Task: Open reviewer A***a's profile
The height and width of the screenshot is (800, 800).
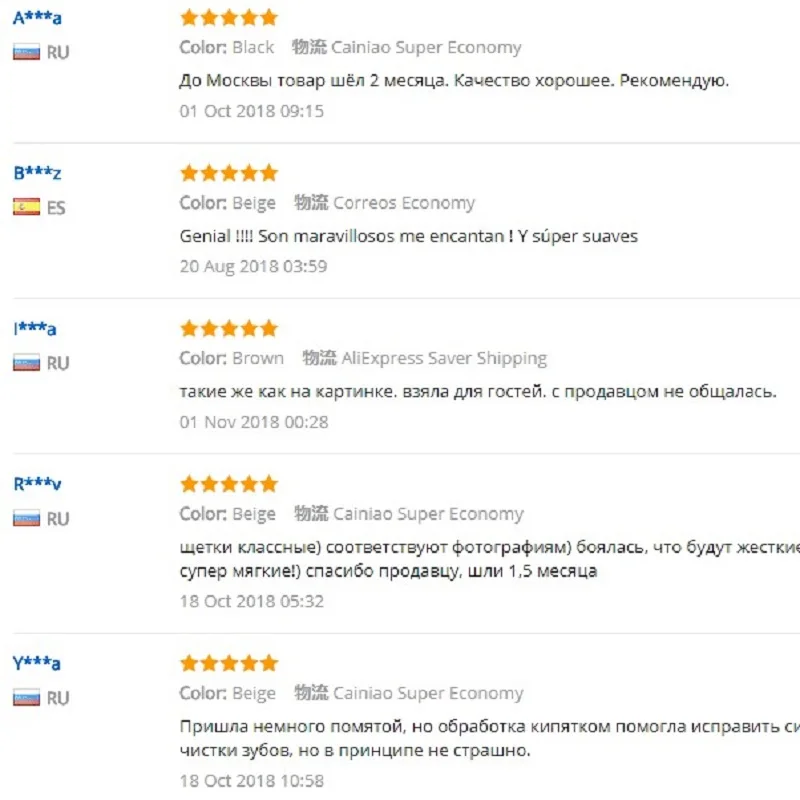Action: click(x=36, y=17)
